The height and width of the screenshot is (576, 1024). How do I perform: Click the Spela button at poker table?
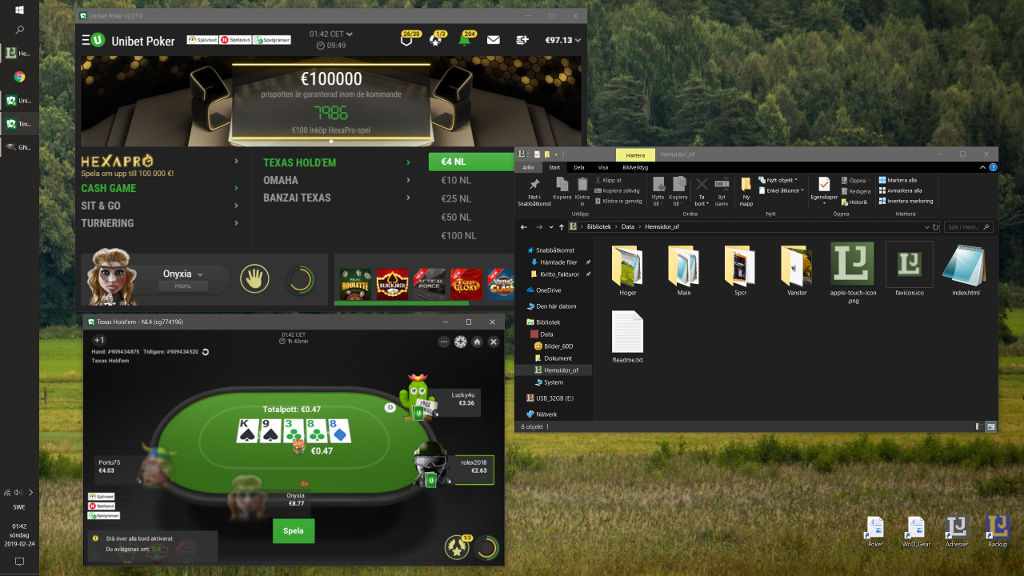(293, 530)
